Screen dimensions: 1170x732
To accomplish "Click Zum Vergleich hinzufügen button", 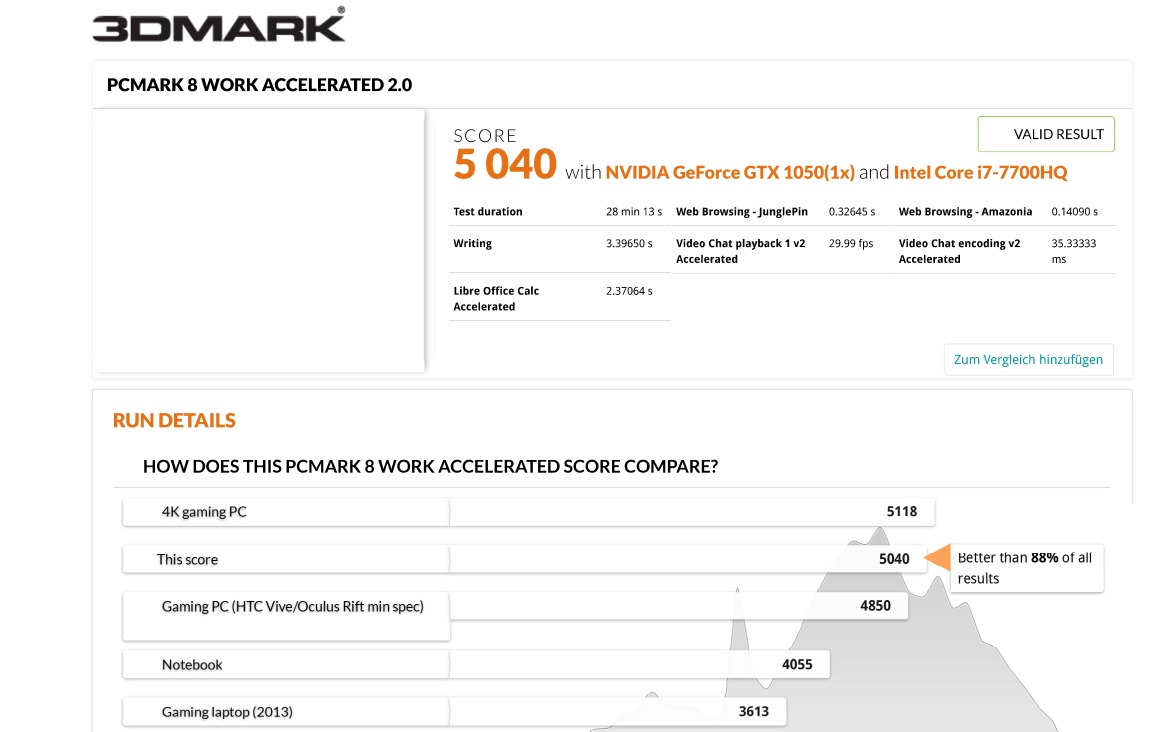I will point(1028,360).
